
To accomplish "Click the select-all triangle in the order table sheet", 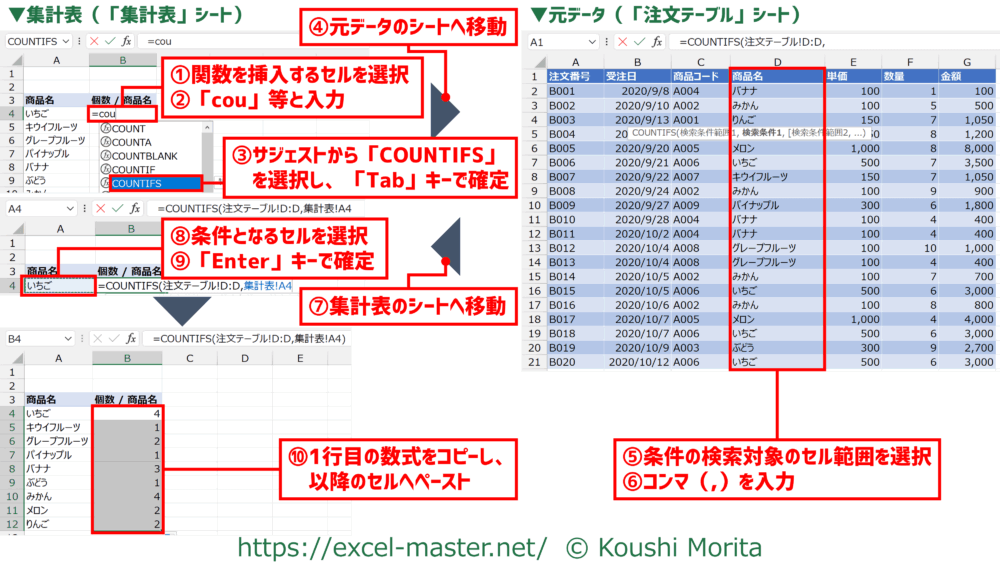I will [538, 61].
